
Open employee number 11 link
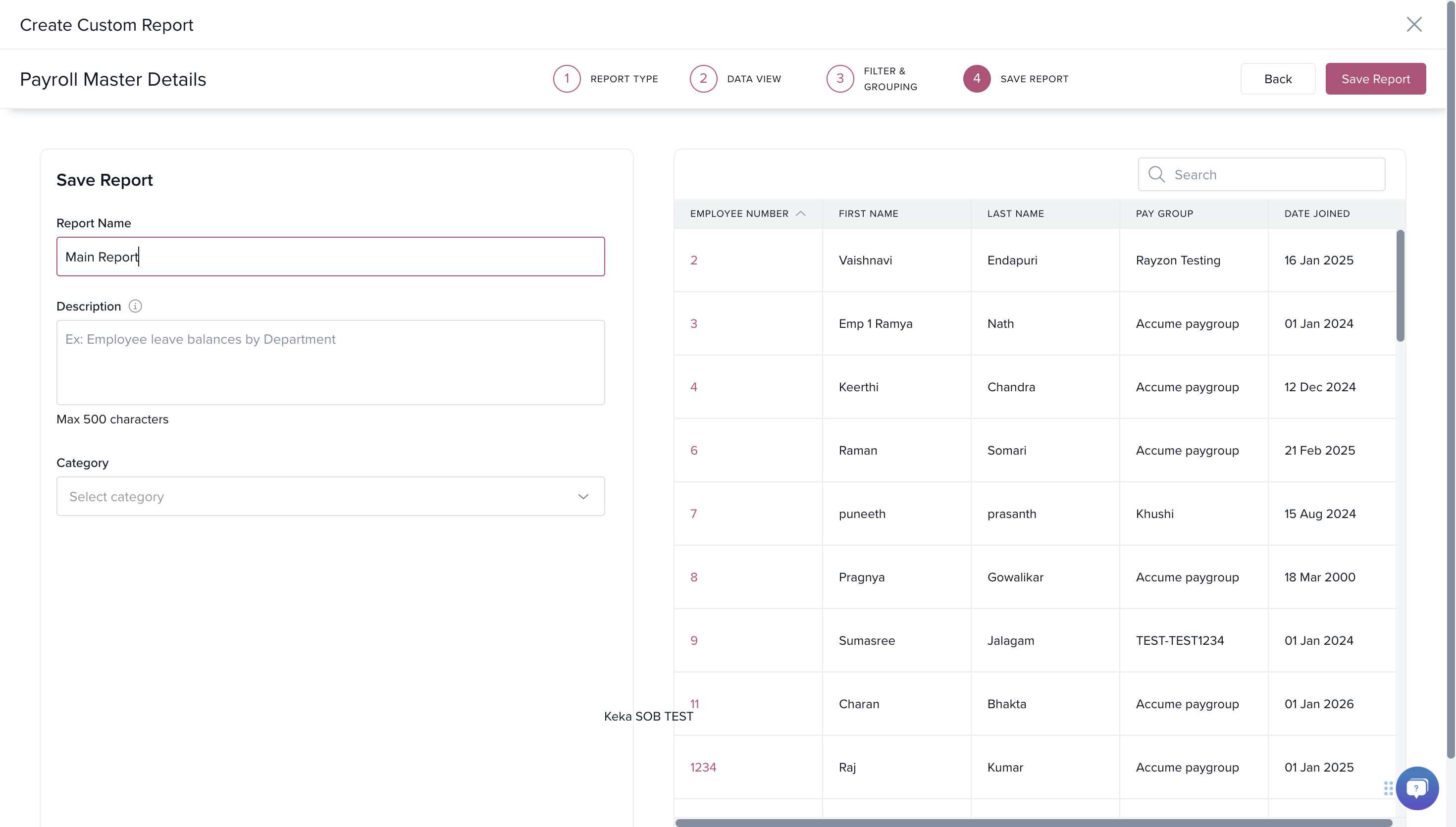pos(694,704)
